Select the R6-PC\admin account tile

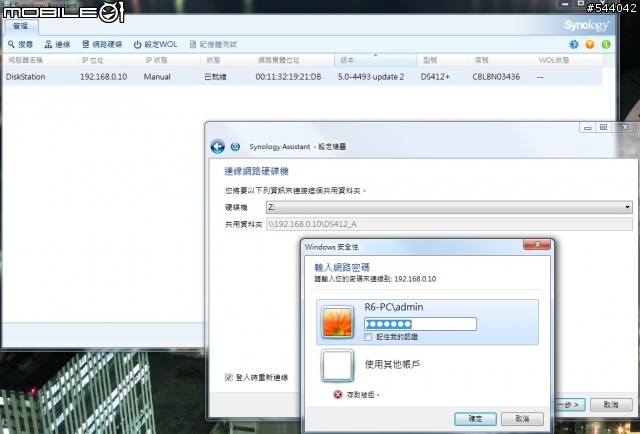point(427,322)
